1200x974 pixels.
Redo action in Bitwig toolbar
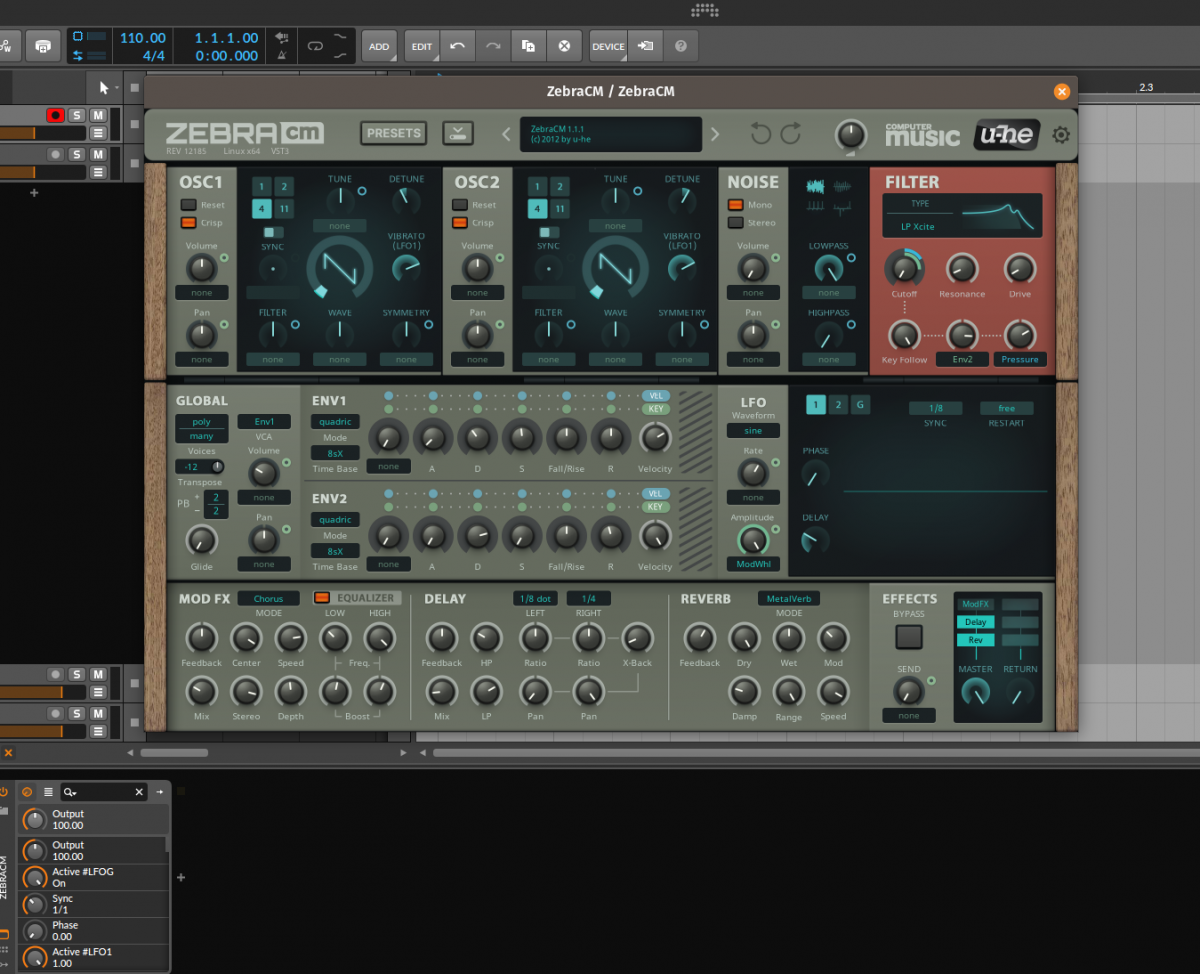coord(493,46)
